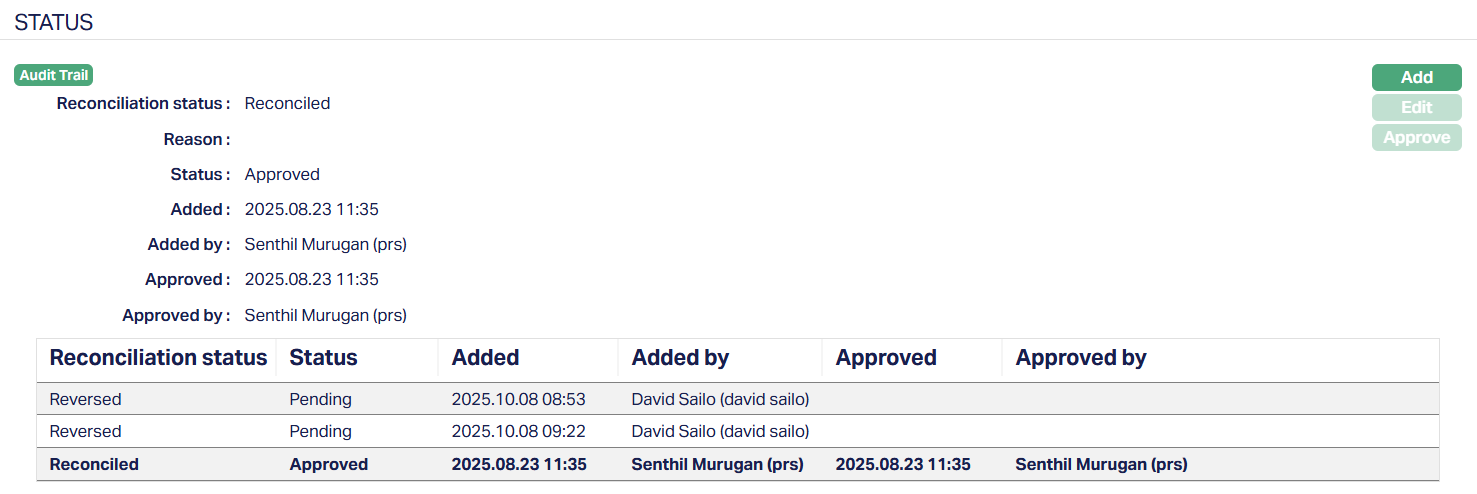Select the Added column header
This screenshot has height=494, width=1477.
pyautogui.click(x=485, y=358)
